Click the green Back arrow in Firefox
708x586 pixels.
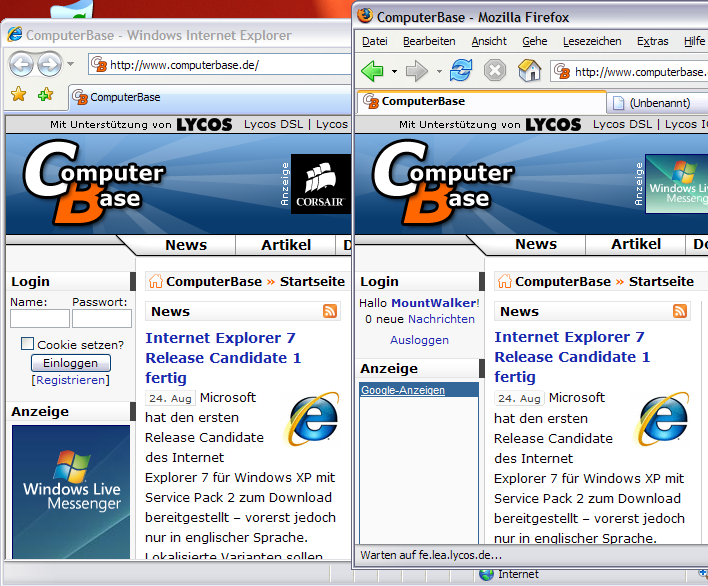(372, 71)
